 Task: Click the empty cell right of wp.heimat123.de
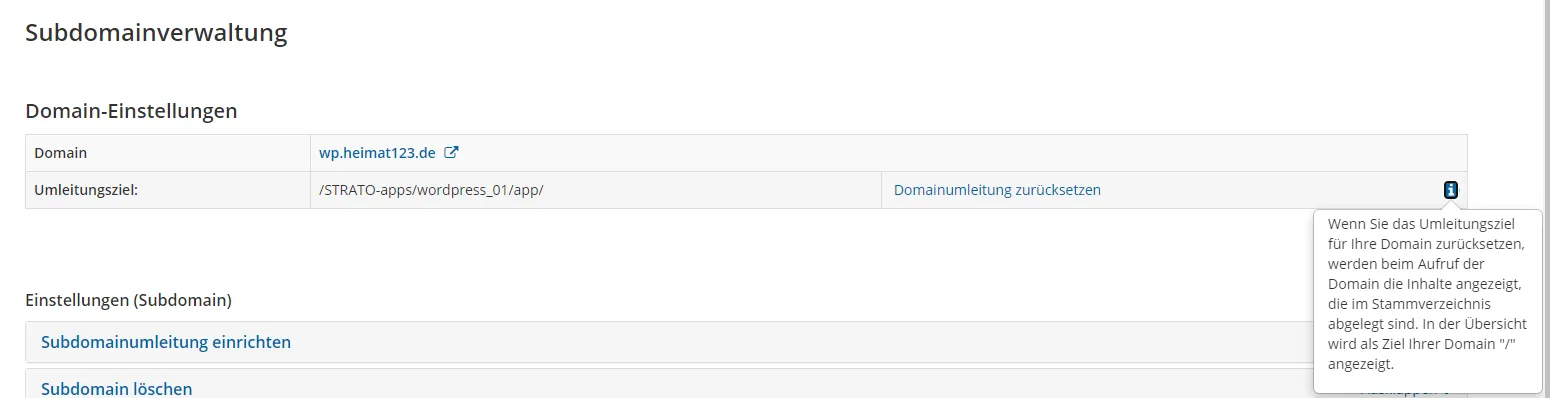pyautogui.click(x=1174, y=153)
